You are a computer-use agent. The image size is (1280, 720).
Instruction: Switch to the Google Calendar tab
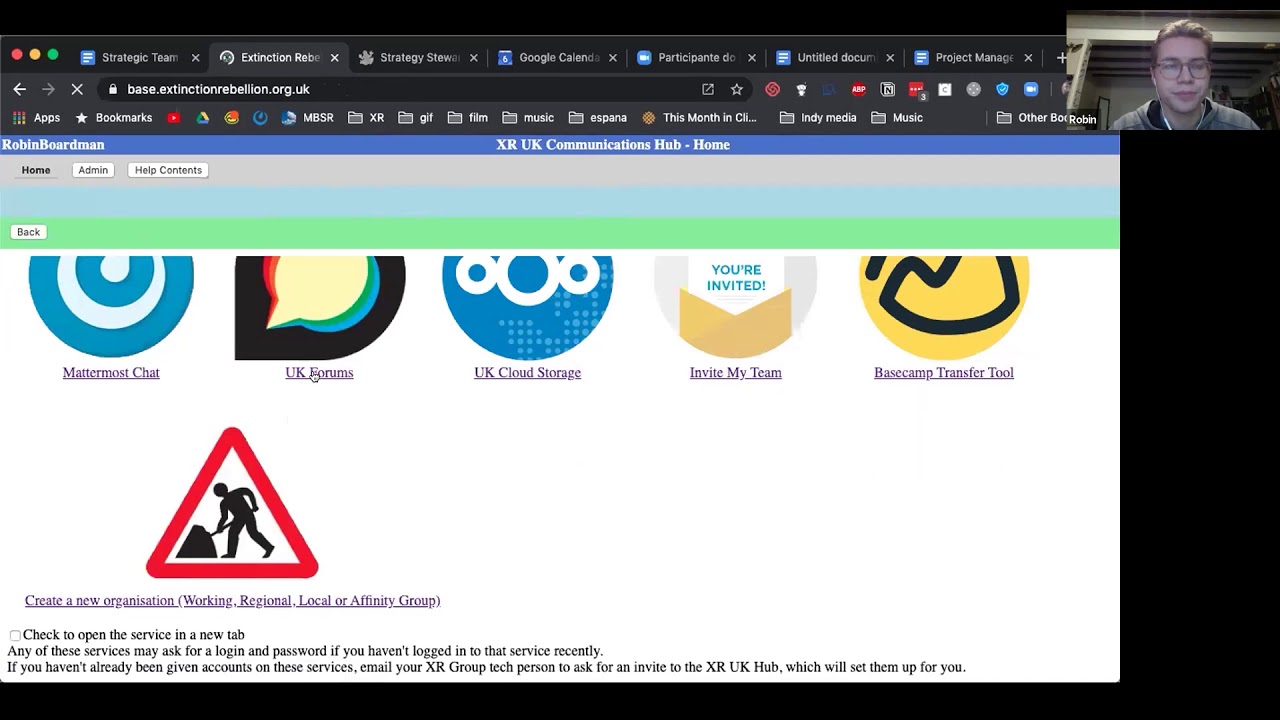pos(557,57)
